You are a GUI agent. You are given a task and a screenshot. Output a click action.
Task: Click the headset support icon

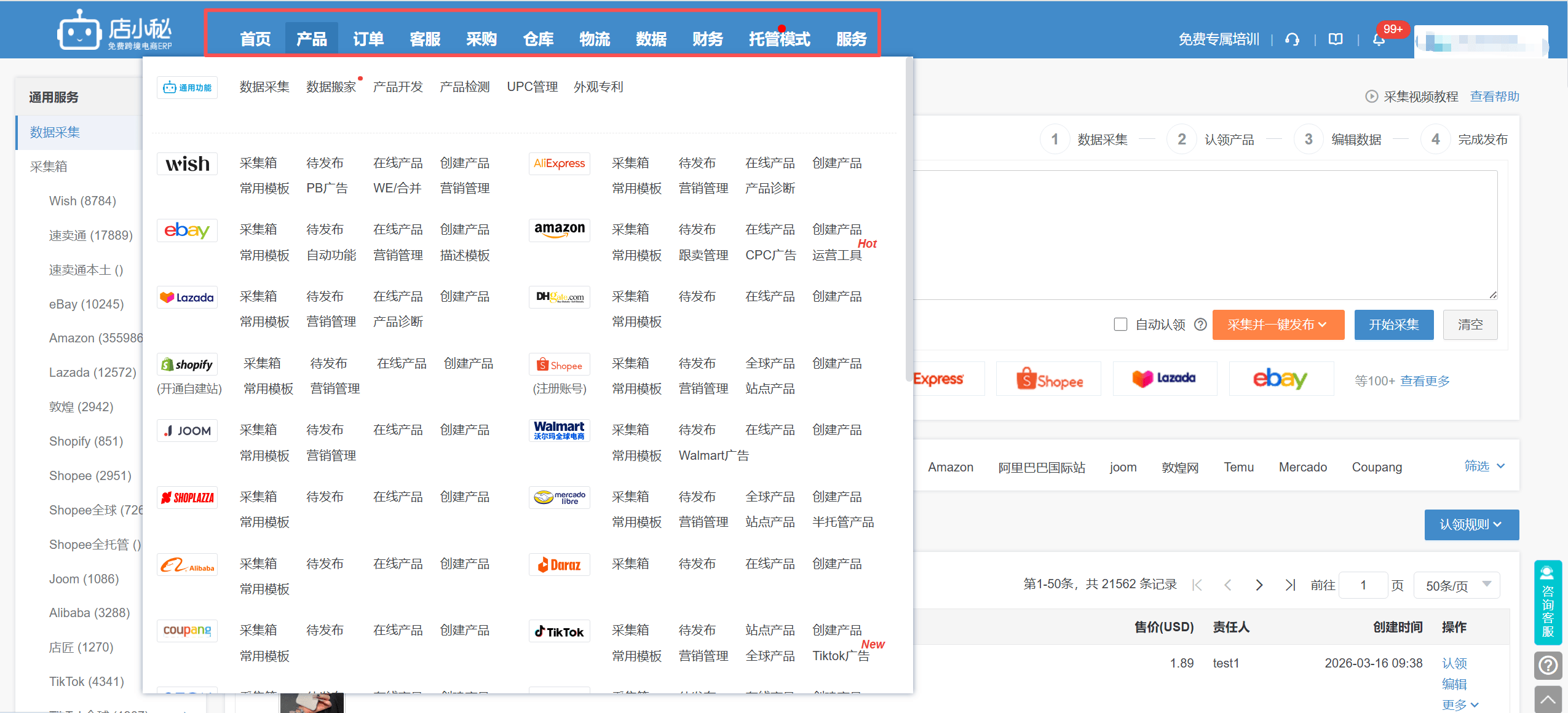point(1291,39)
